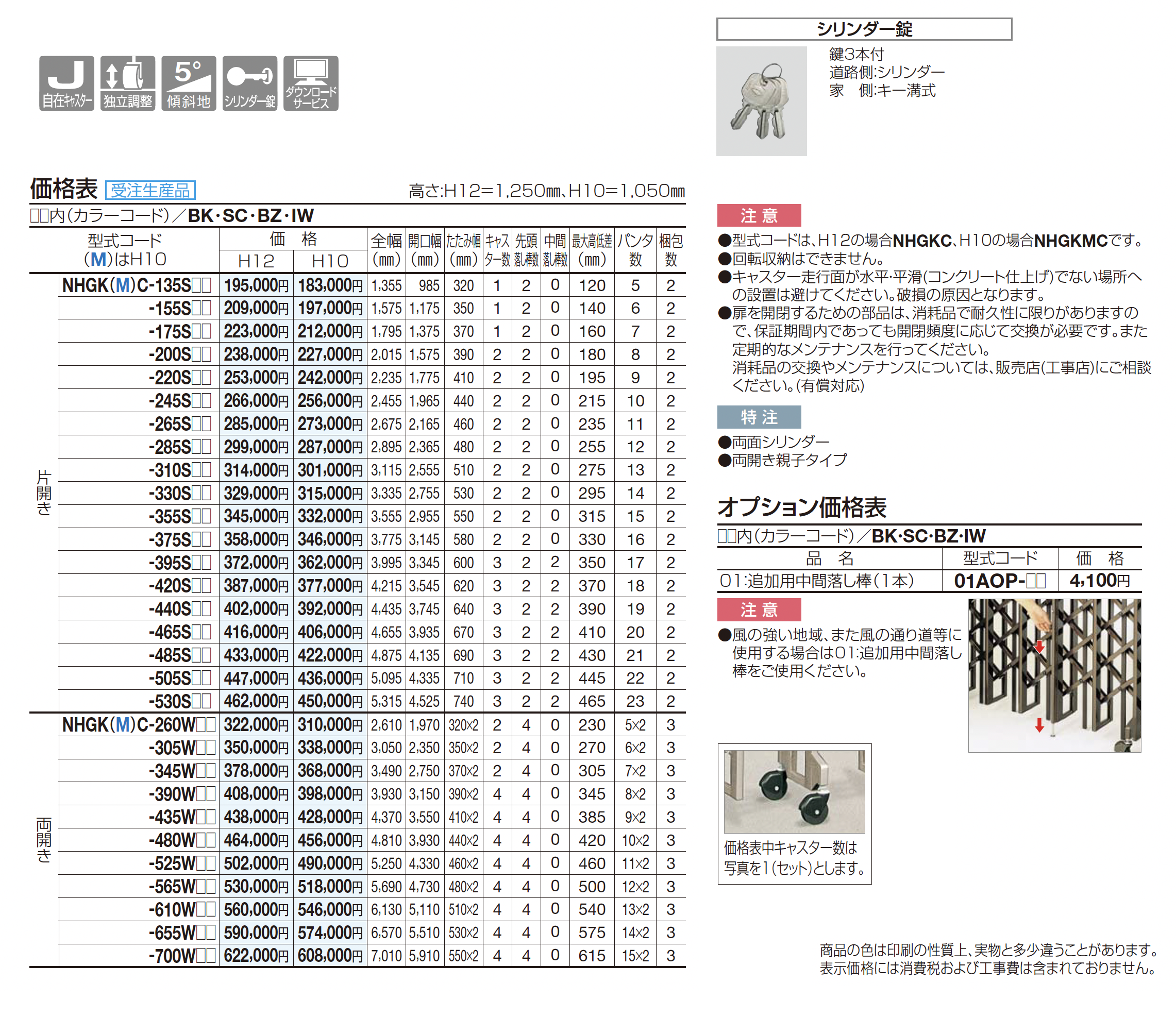The width and height of the screenshot is (1176, 1017).
Task: Click the 4,100円 option price cell
Action: [x=1099, y=581]
